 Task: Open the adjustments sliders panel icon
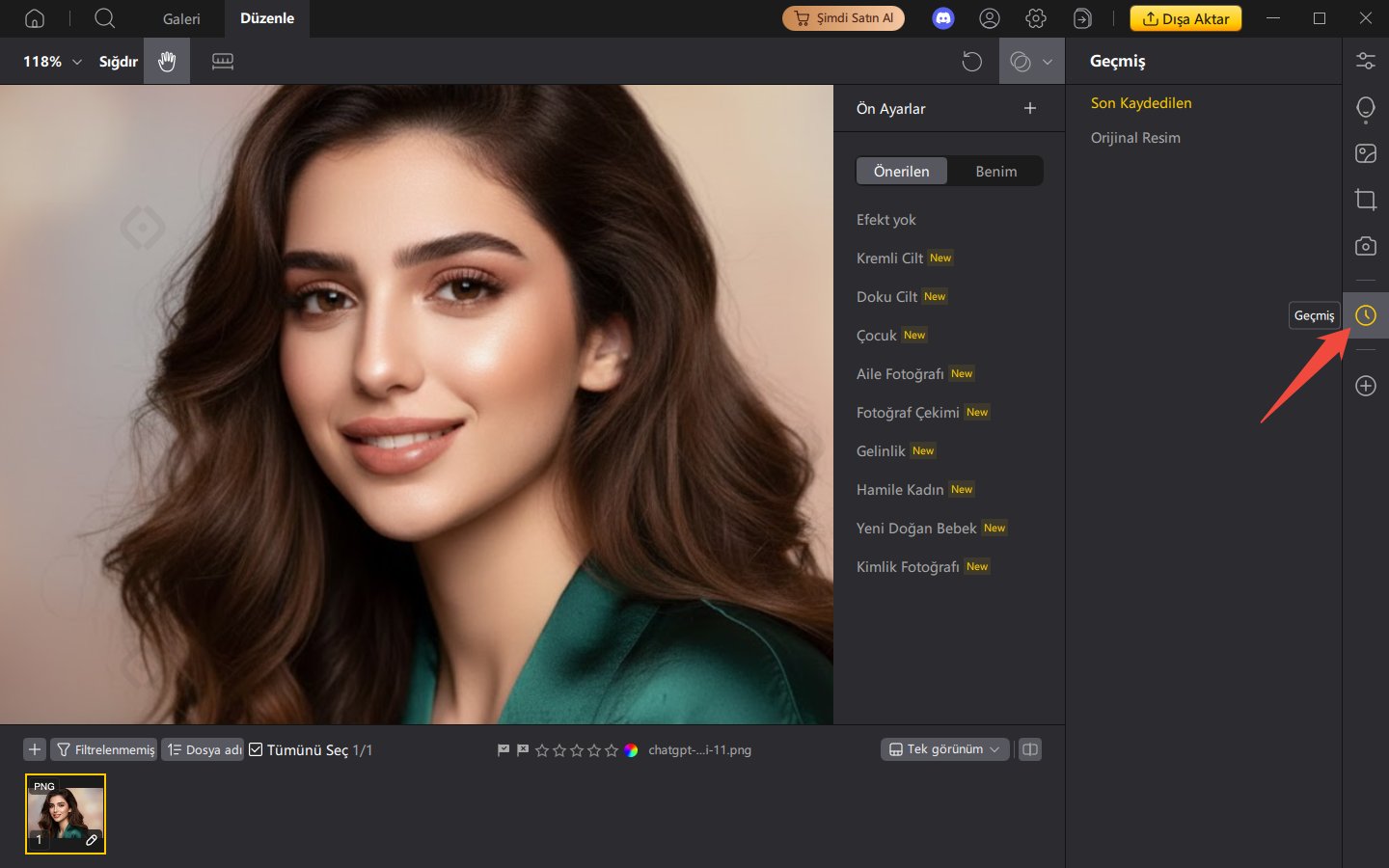pyautogui.click(x=1365, y=61)
